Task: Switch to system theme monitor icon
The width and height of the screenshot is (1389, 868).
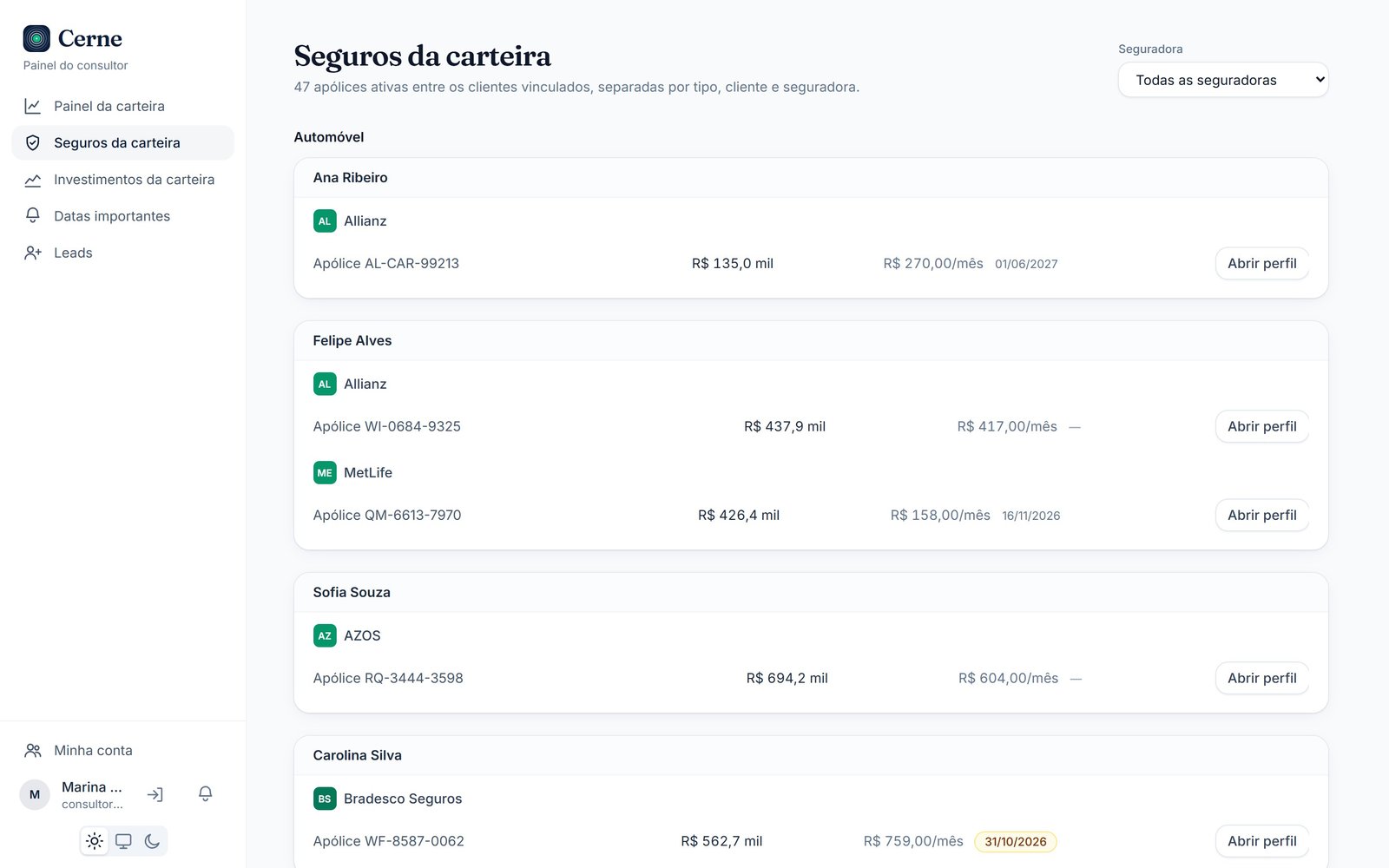Action: point(123,841)
